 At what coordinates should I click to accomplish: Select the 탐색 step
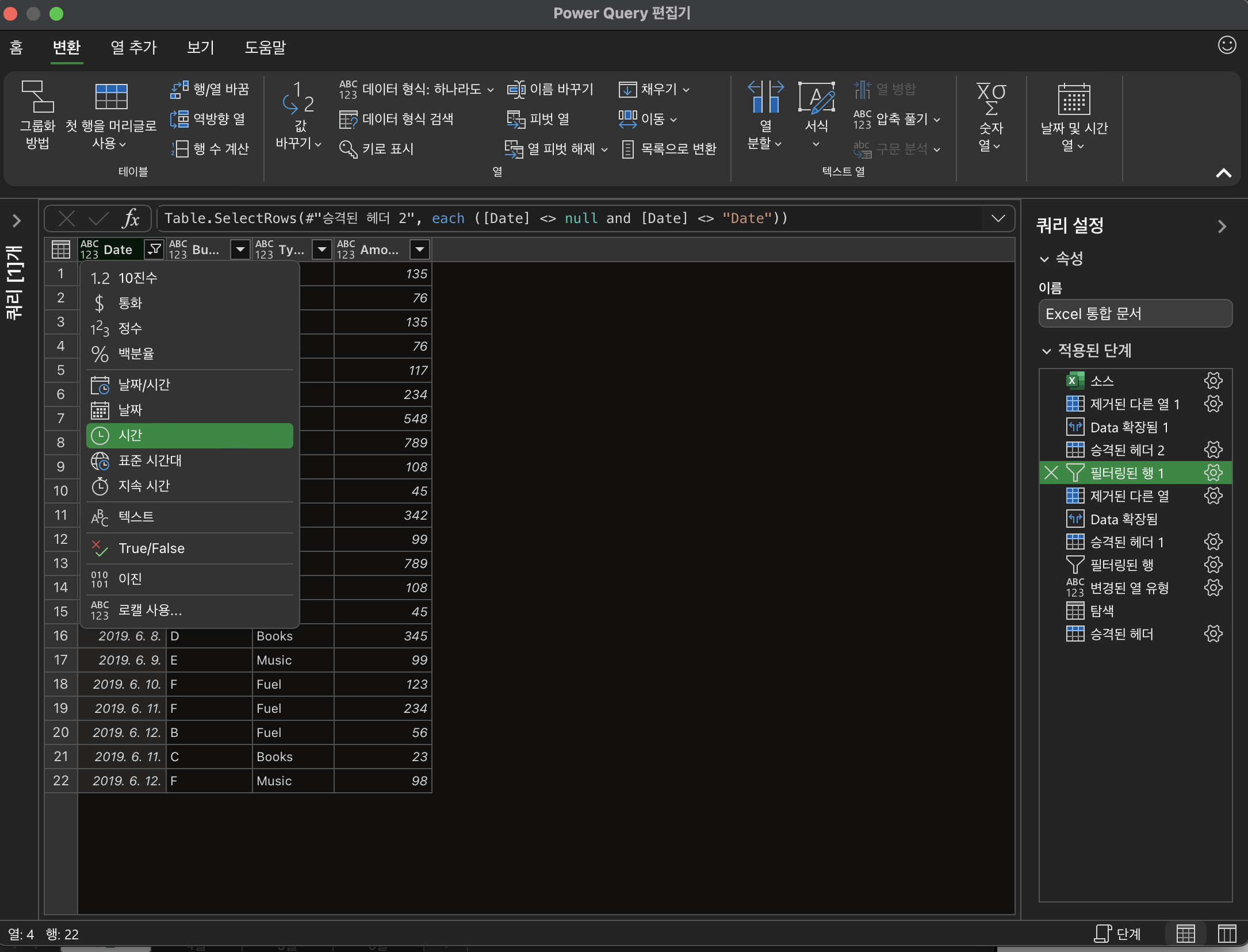coord(1135,611)
